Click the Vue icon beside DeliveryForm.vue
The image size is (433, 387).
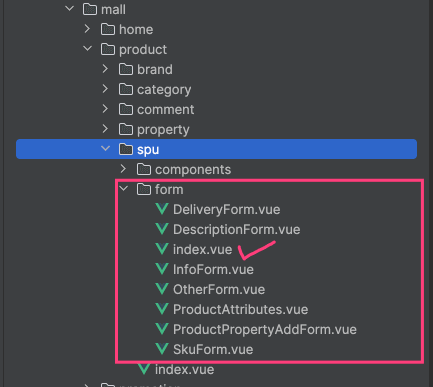162,209
